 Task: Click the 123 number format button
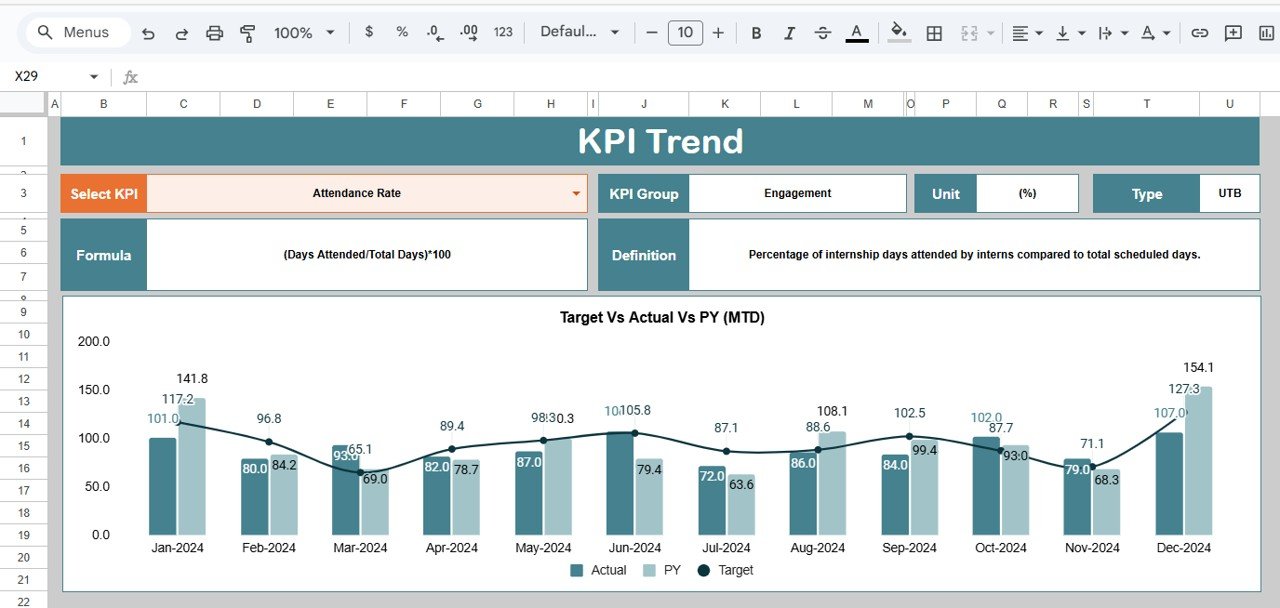tap(503, 32)
